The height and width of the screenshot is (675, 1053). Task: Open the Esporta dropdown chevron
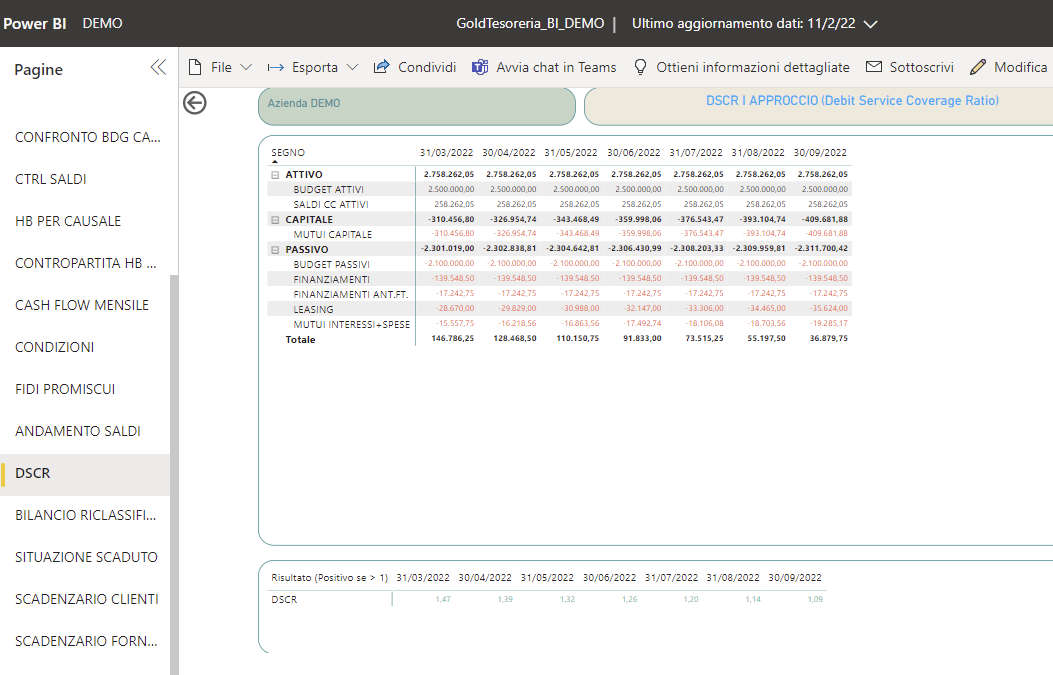click(352, 67)
